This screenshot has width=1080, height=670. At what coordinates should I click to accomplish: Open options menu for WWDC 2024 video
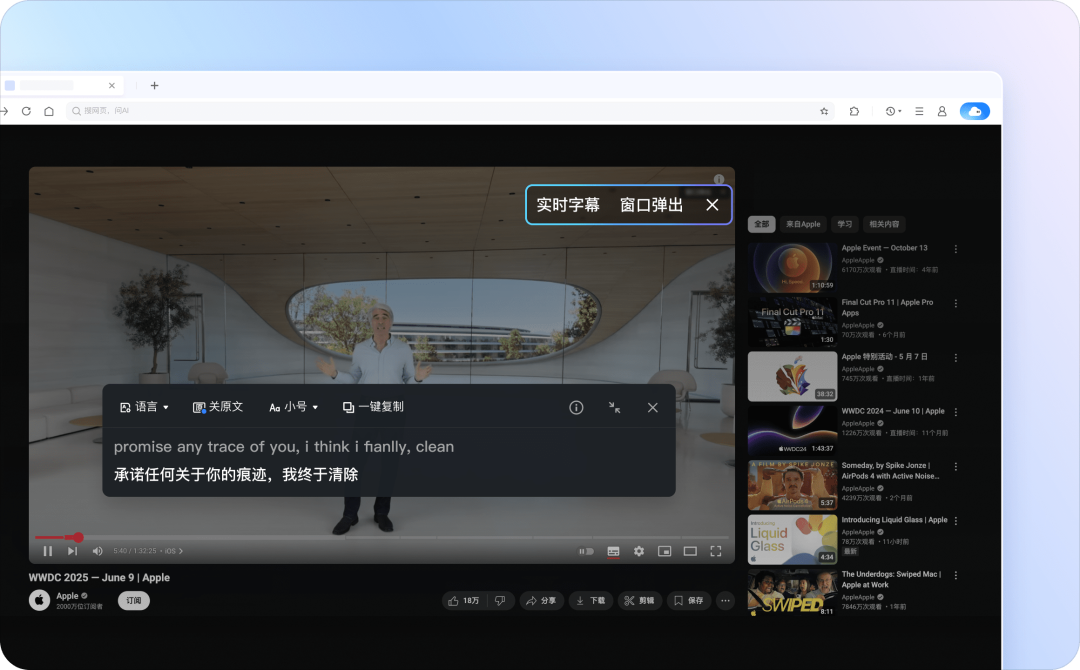click(955, 412)
